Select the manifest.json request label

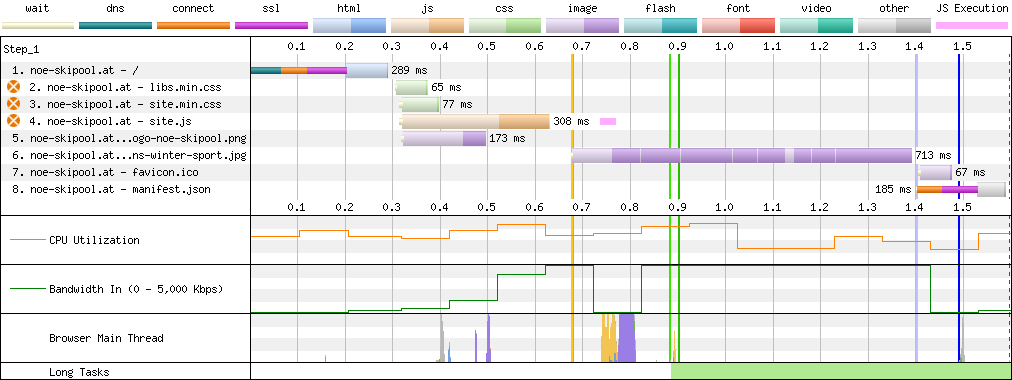point(111,190)
